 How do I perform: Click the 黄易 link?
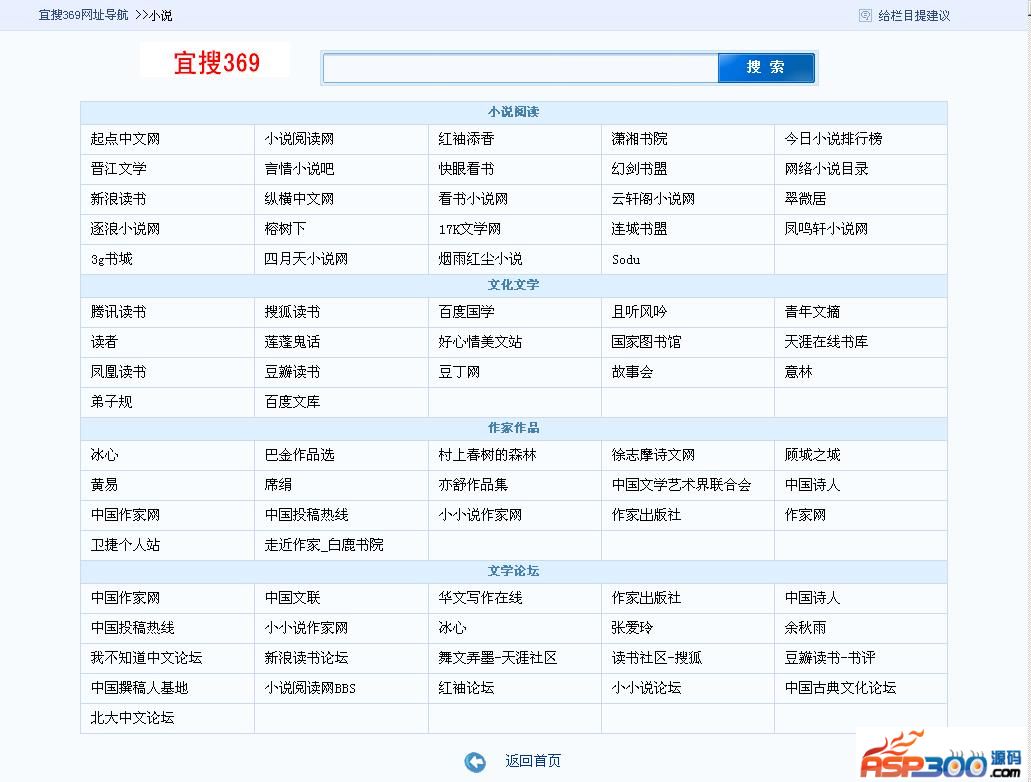pos(104,485)
